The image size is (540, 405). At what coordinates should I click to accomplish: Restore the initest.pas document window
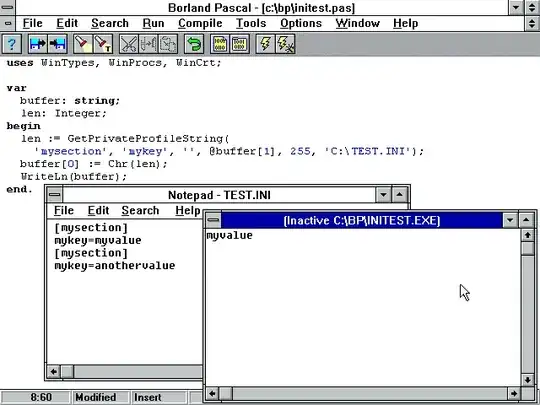[x=532, y=23]
